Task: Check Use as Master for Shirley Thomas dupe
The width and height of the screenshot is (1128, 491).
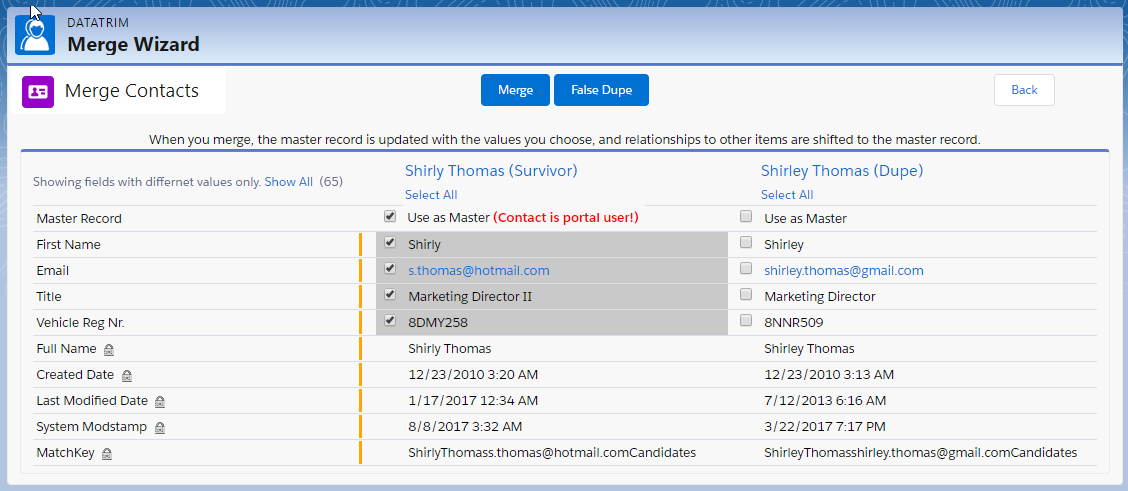Action: coord(746,216)
